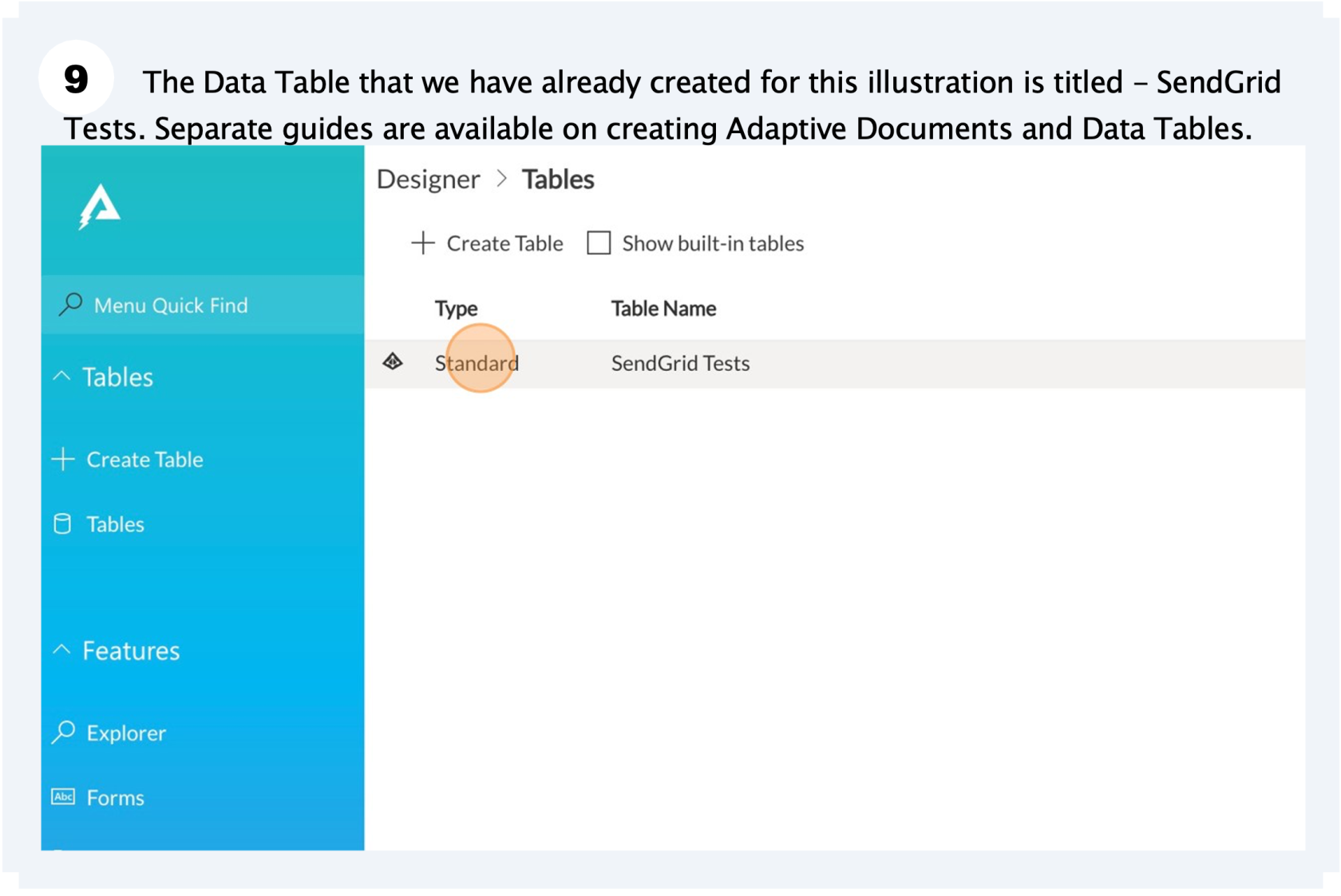Sort by the Type column header

(456, 309)
